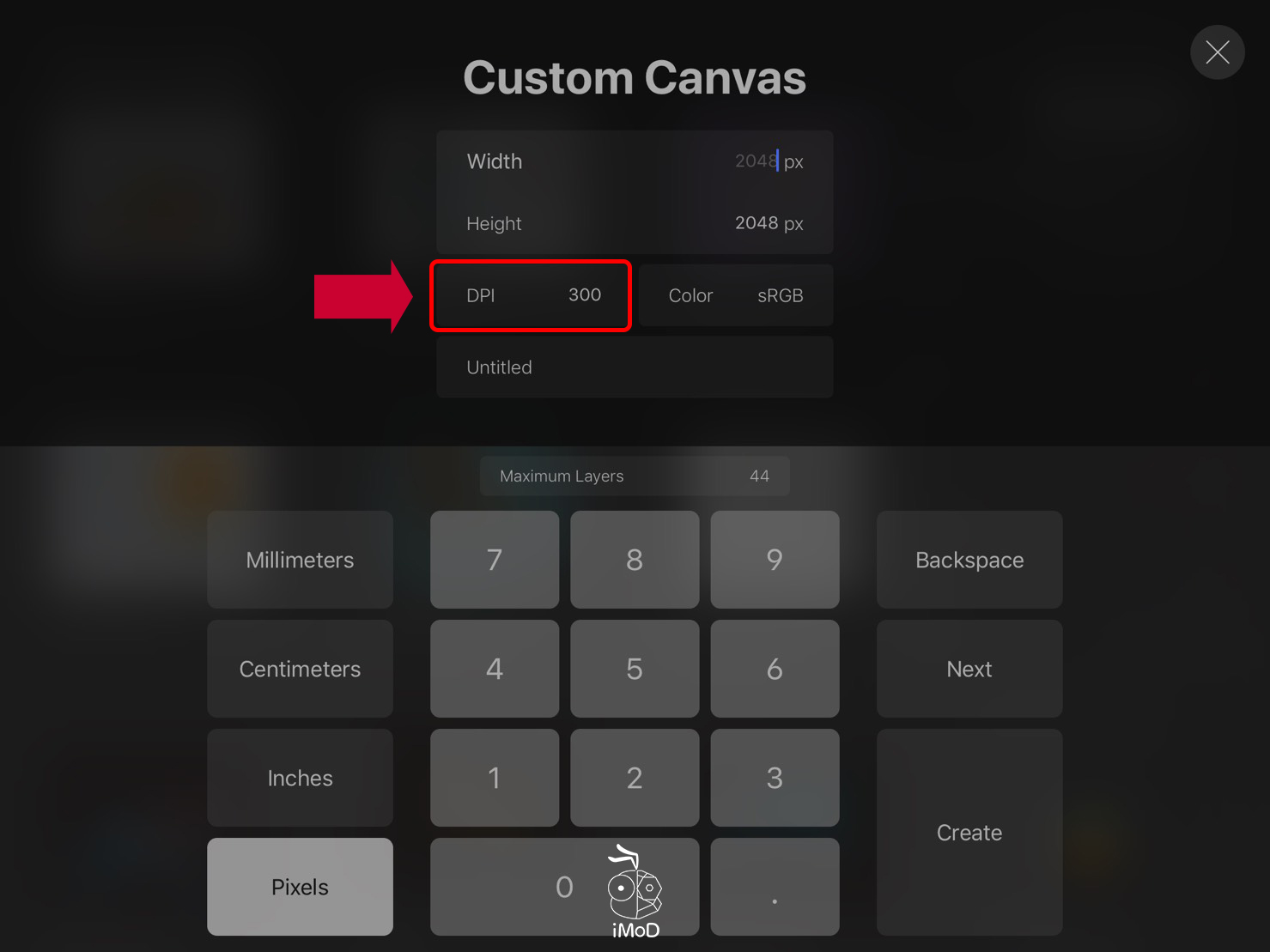Click Create to make the canvas
This screenshot has width=1270, height=952.
(969, 833)
